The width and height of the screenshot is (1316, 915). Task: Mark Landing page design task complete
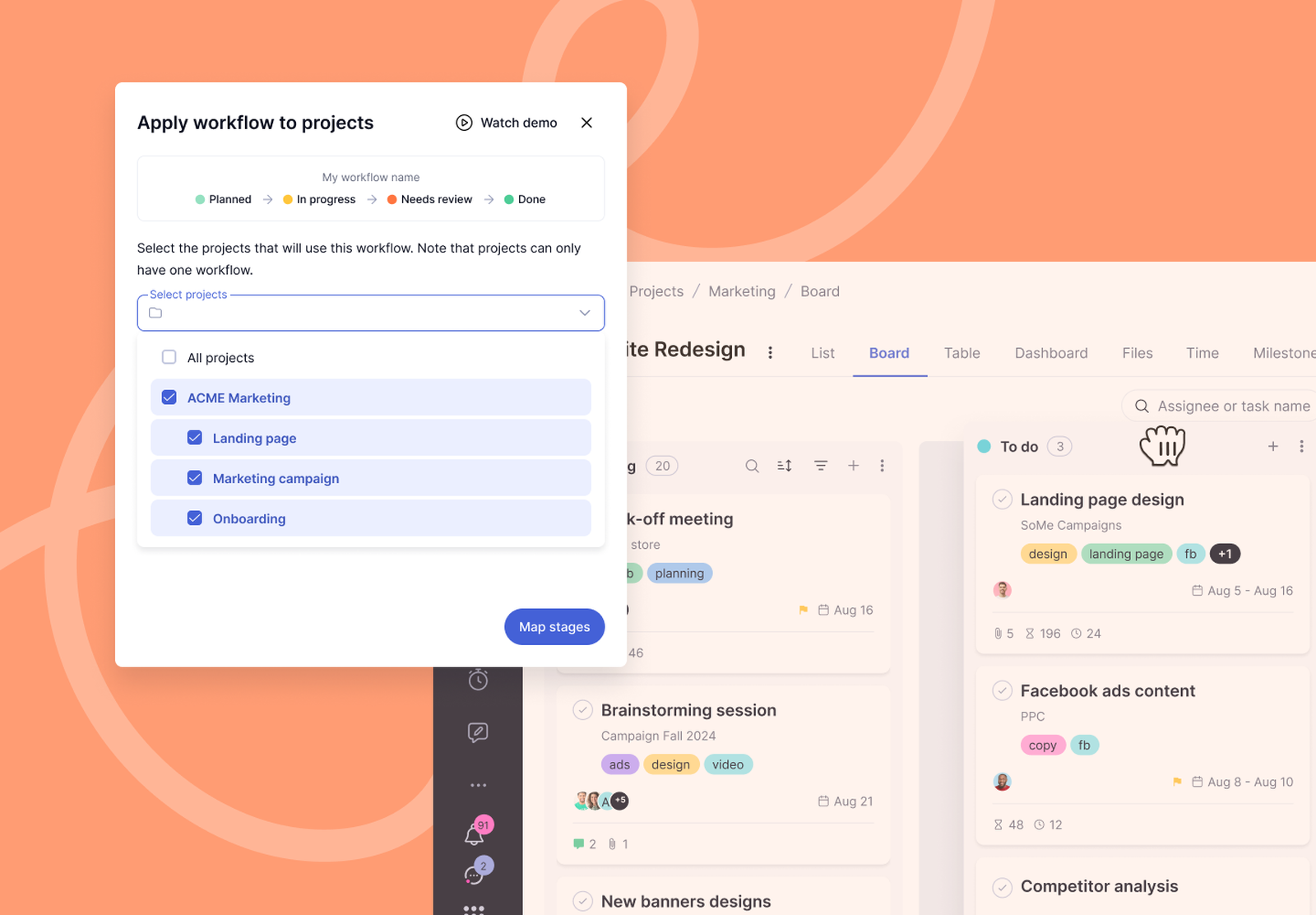point(1002,499)
